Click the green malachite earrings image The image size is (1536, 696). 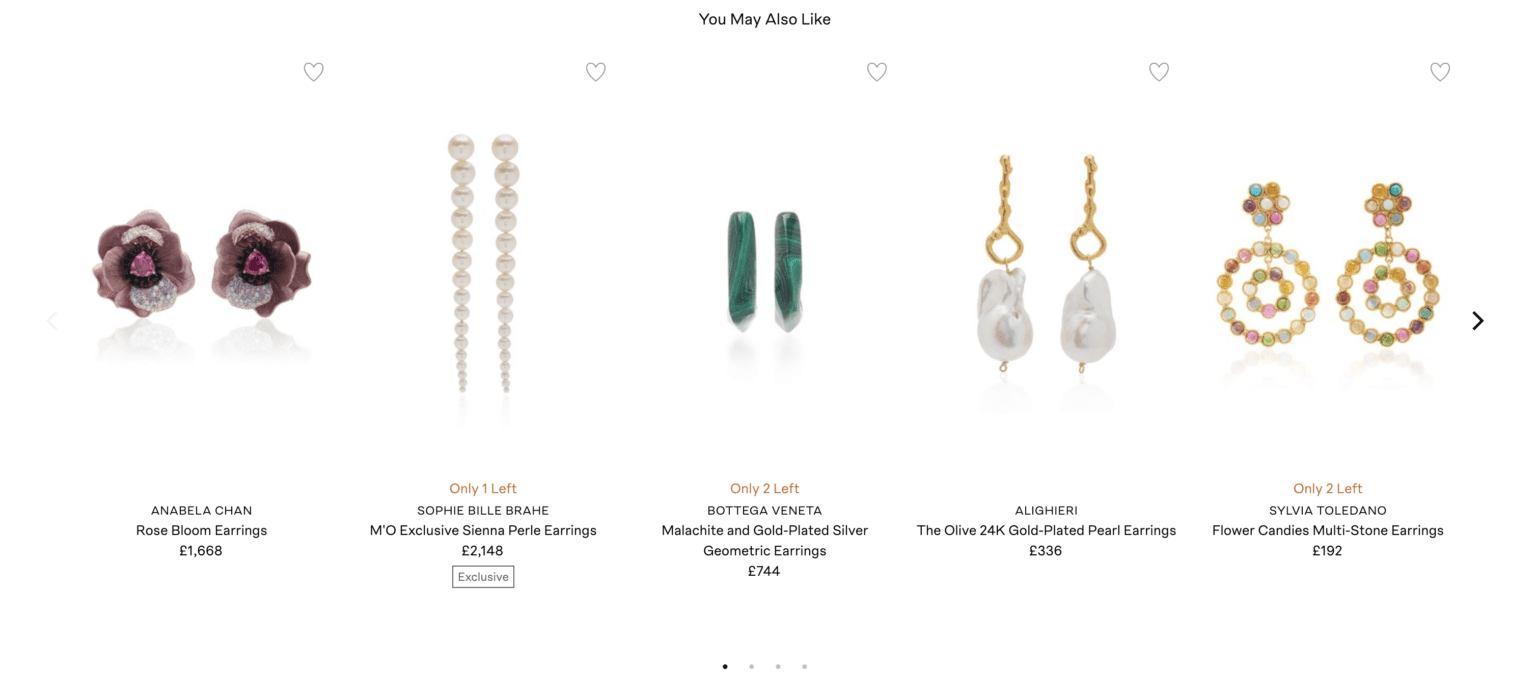point(765,270)
